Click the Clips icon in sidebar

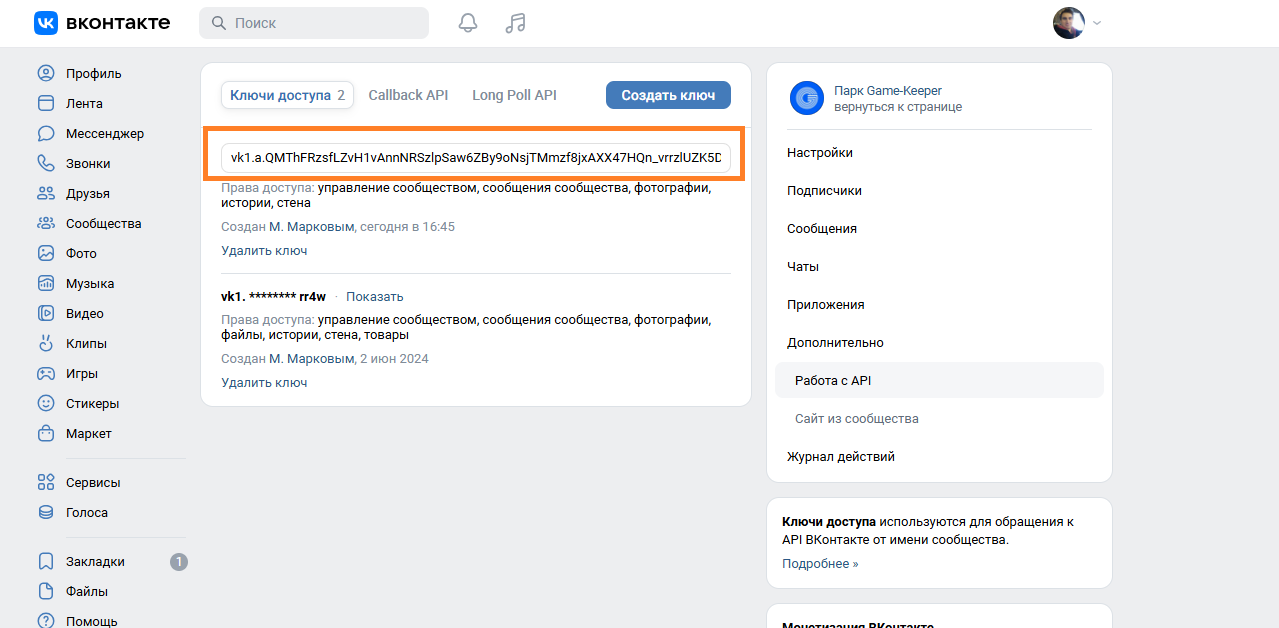[x=46, y=343]
